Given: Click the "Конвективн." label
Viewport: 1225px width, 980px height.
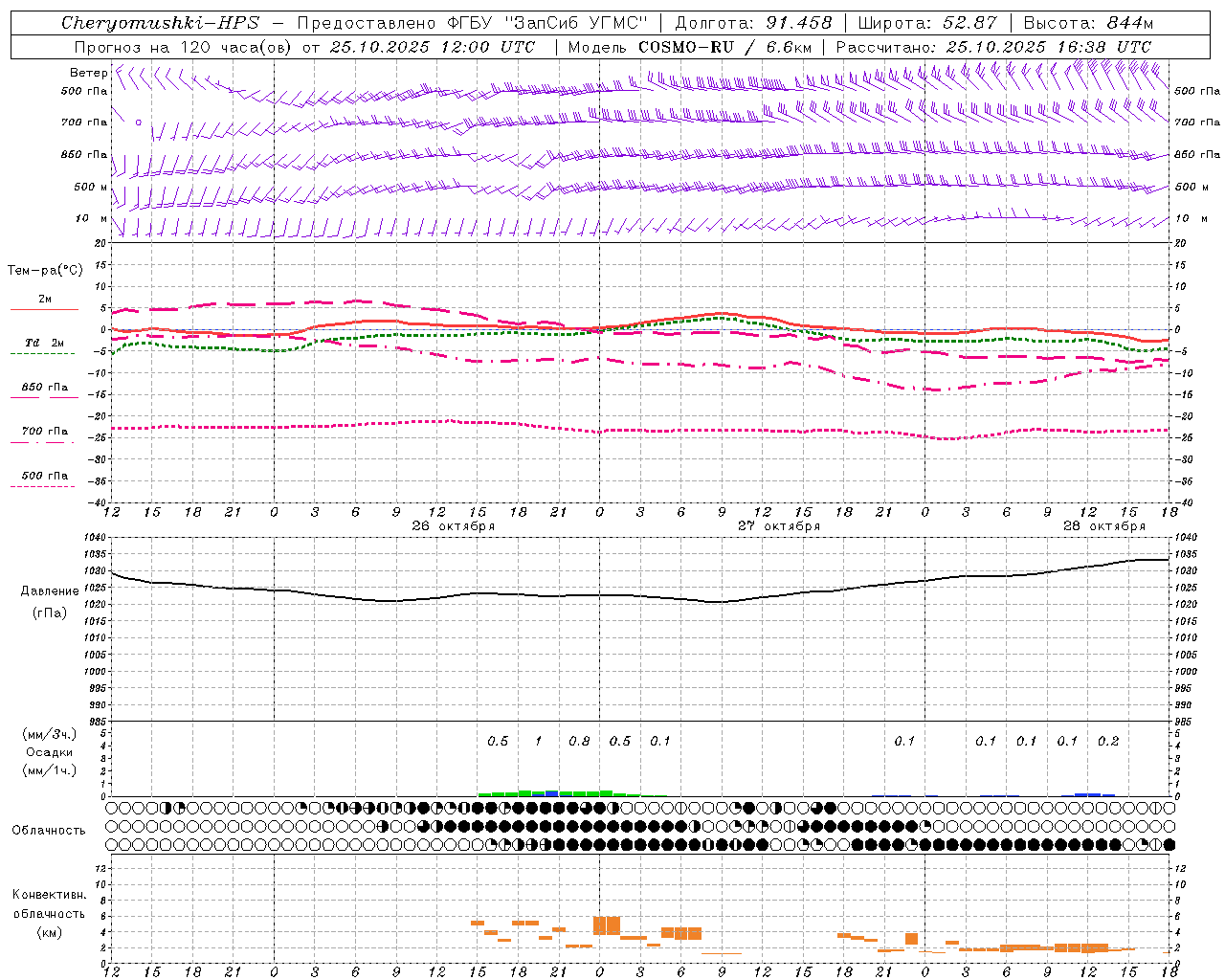Looking at the screenshot, I should [50, 895].
